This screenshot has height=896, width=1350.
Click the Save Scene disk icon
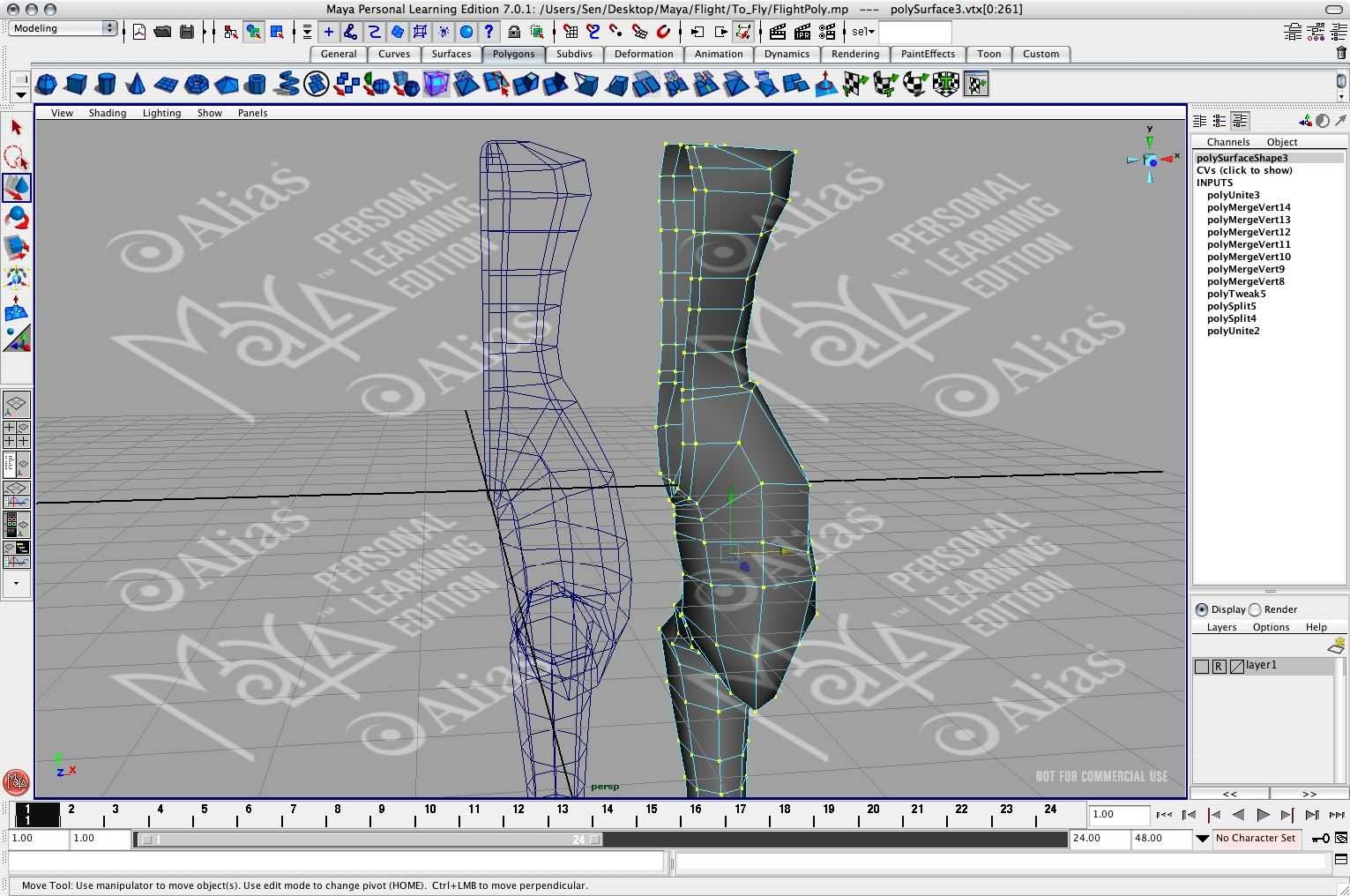click(x=186, y=32)
